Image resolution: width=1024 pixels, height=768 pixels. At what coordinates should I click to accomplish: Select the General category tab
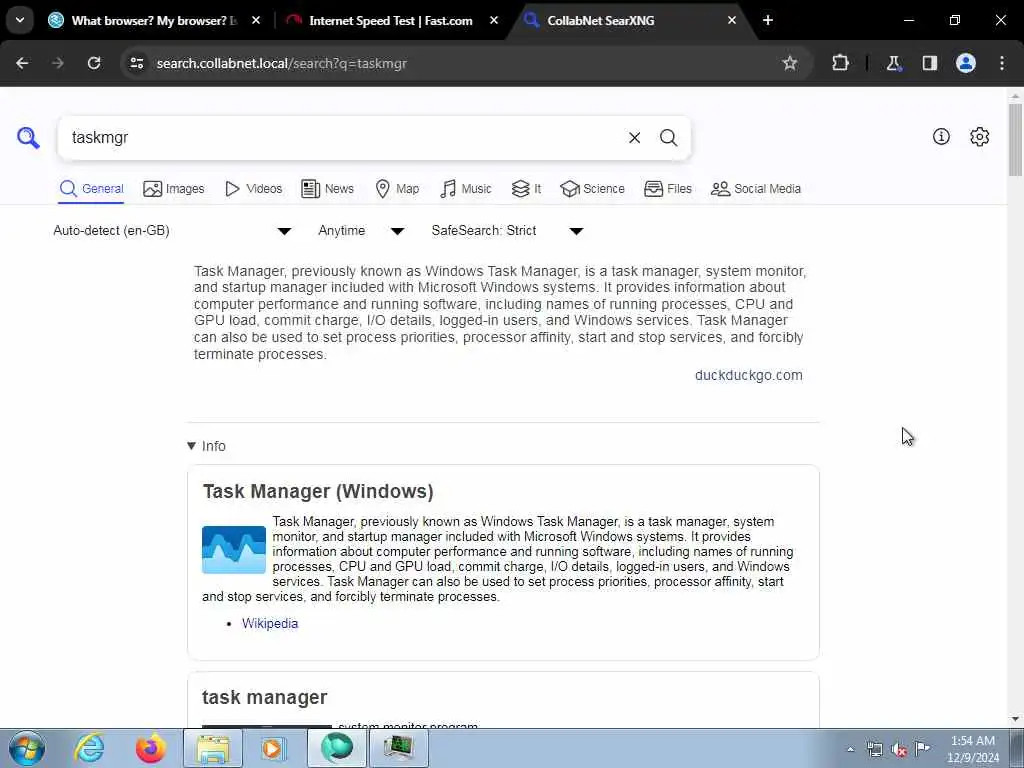pyautogui.click(x=91, y=189)
